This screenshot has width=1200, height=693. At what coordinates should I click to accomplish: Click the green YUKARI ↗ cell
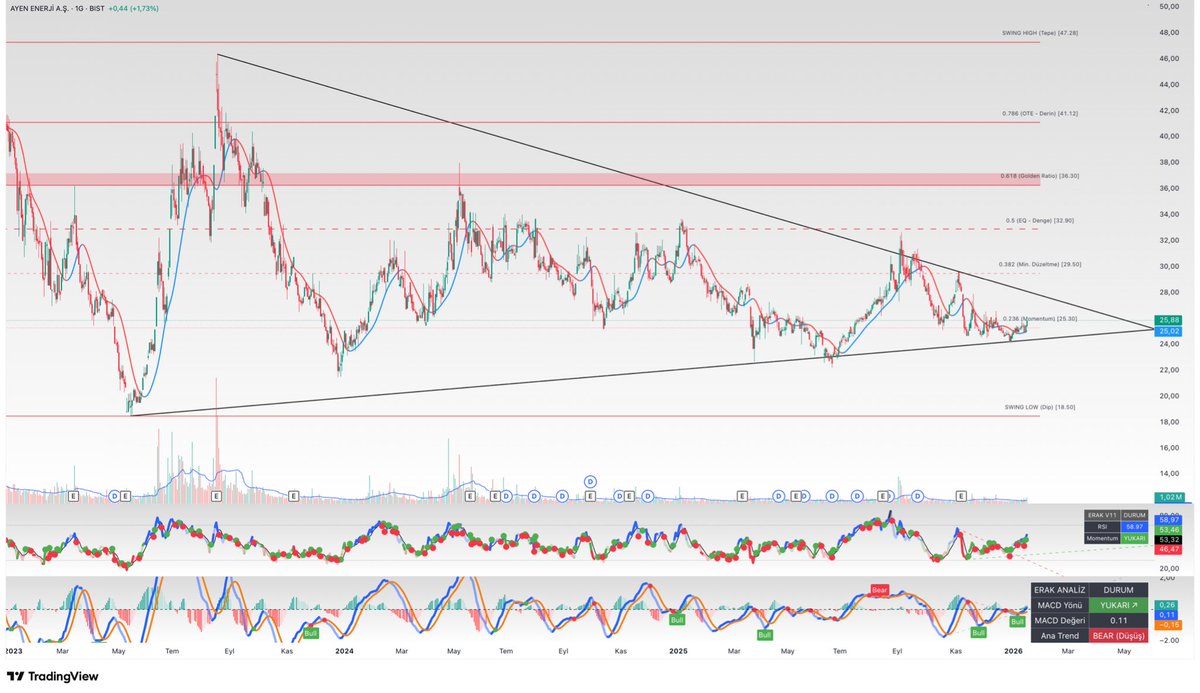click(1118, 605)
